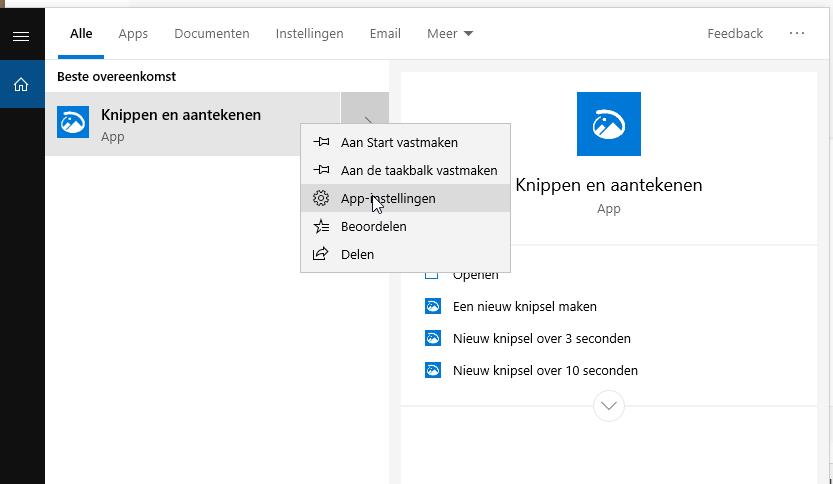Viewport: 833px width, 484px height.
Task: Click the large Knippen en aantekenen app tile
Action: [608, 124]
